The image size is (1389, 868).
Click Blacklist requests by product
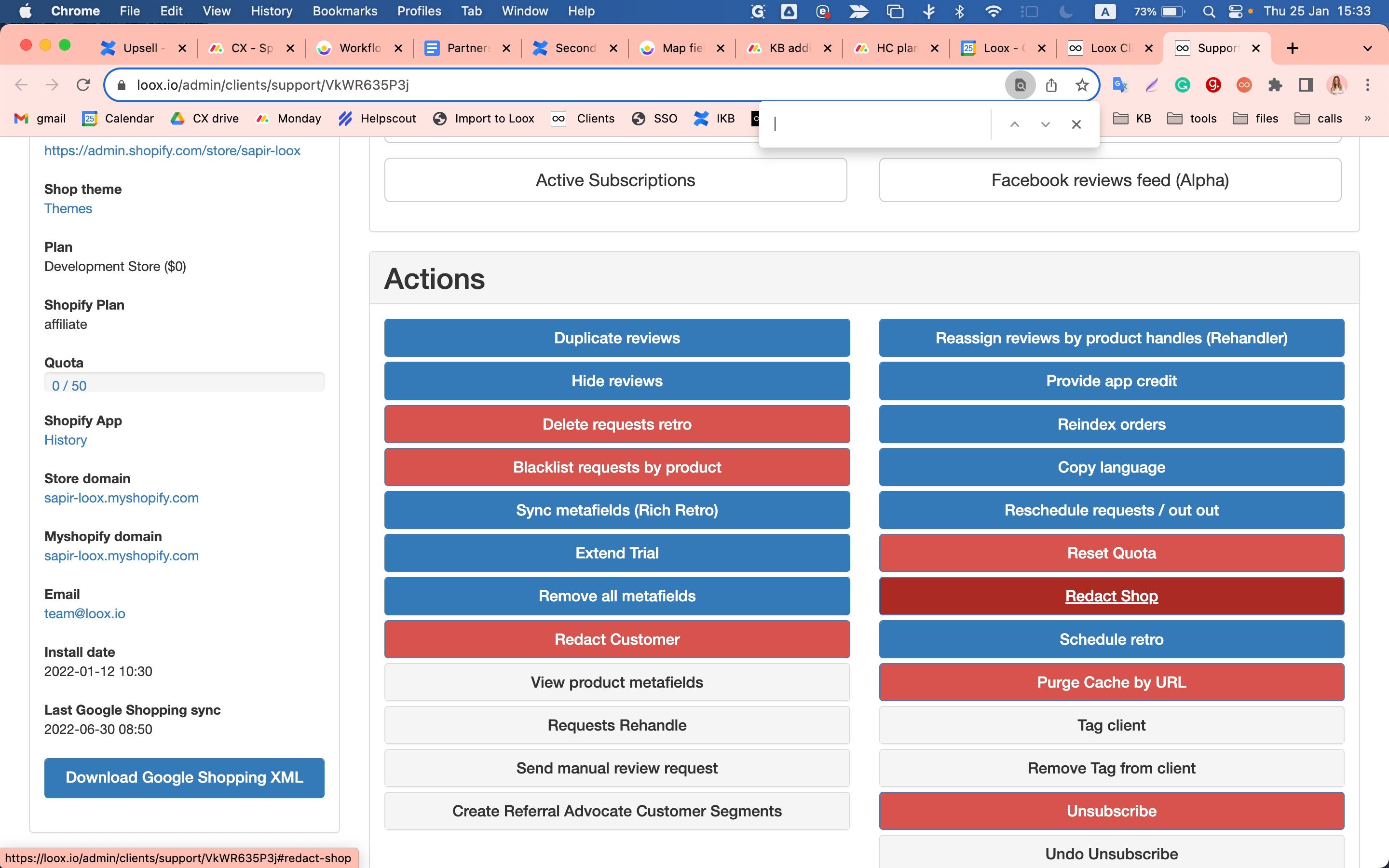point(616,467)
